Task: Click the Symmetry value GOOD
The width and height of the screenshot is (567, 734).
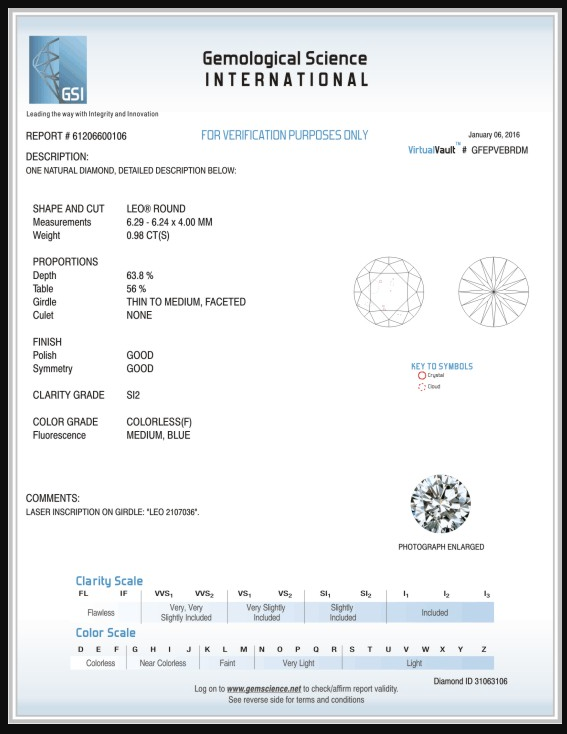Action: pyautogui.click(x=140, y=369)
